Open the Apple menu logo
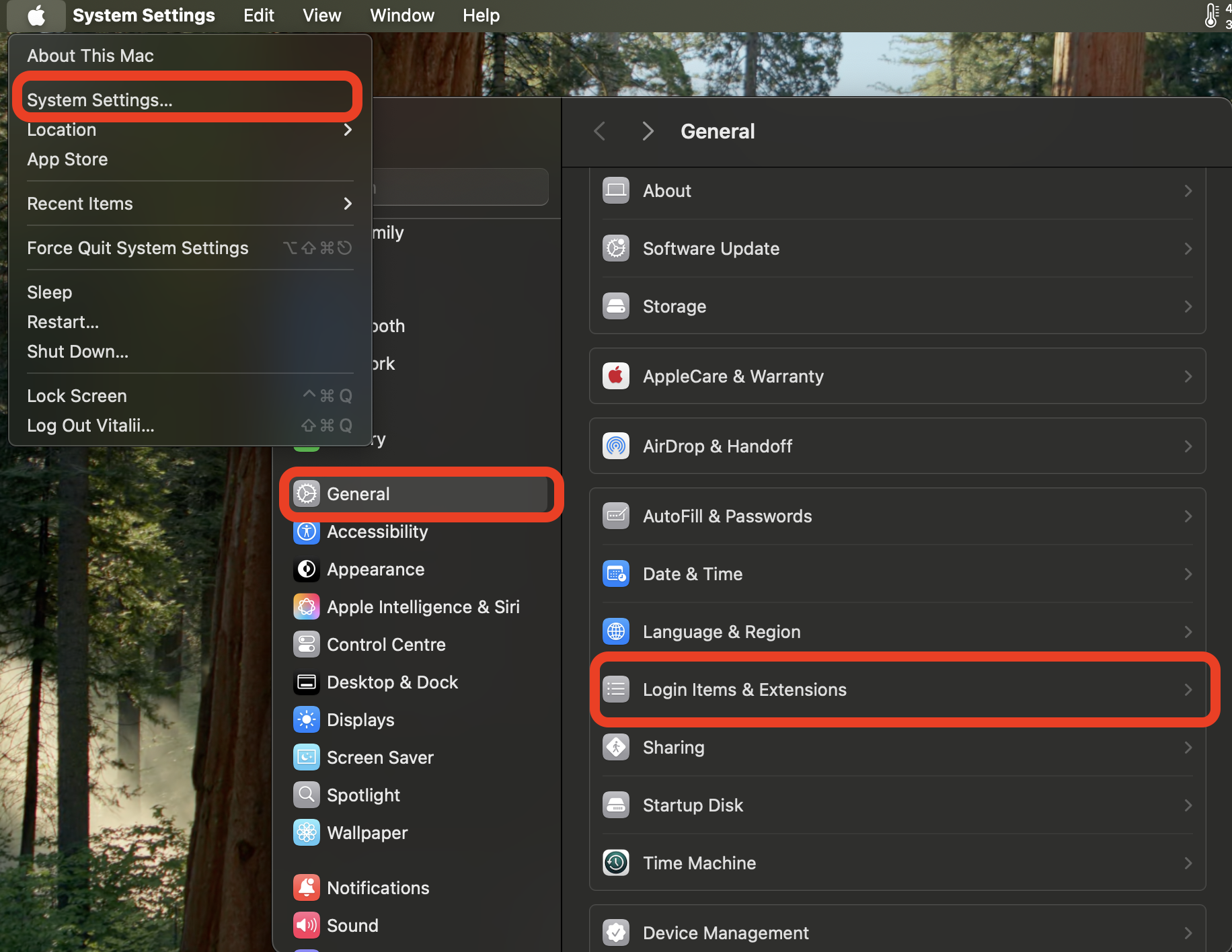The width and height of the screenshot is (1232, 952). pos(36,15)
